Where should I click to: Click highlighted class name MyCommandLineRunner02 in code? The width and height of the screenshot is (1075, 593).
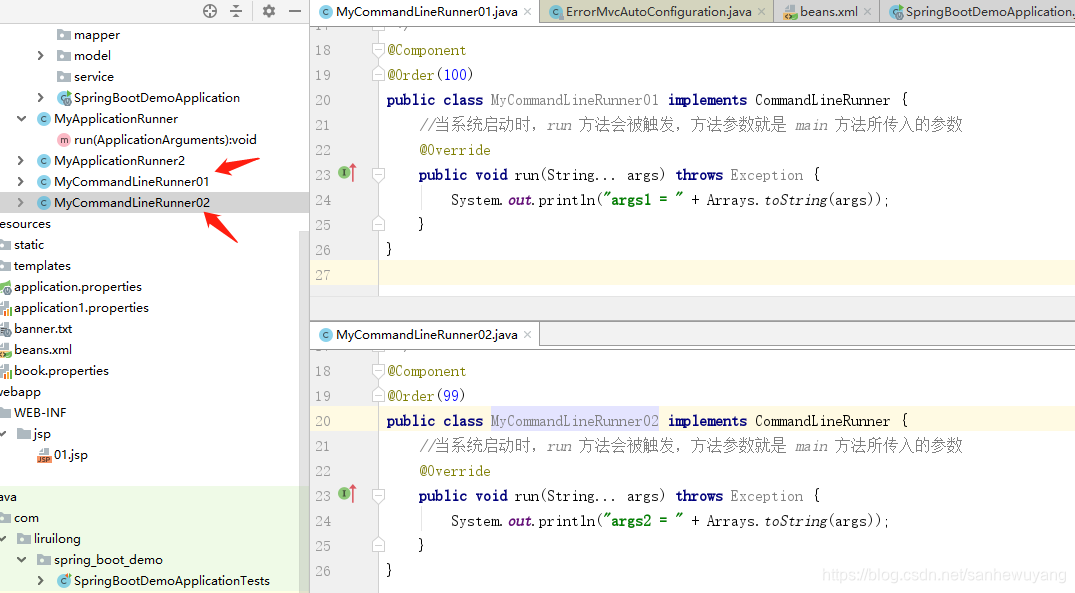[575, 421]
